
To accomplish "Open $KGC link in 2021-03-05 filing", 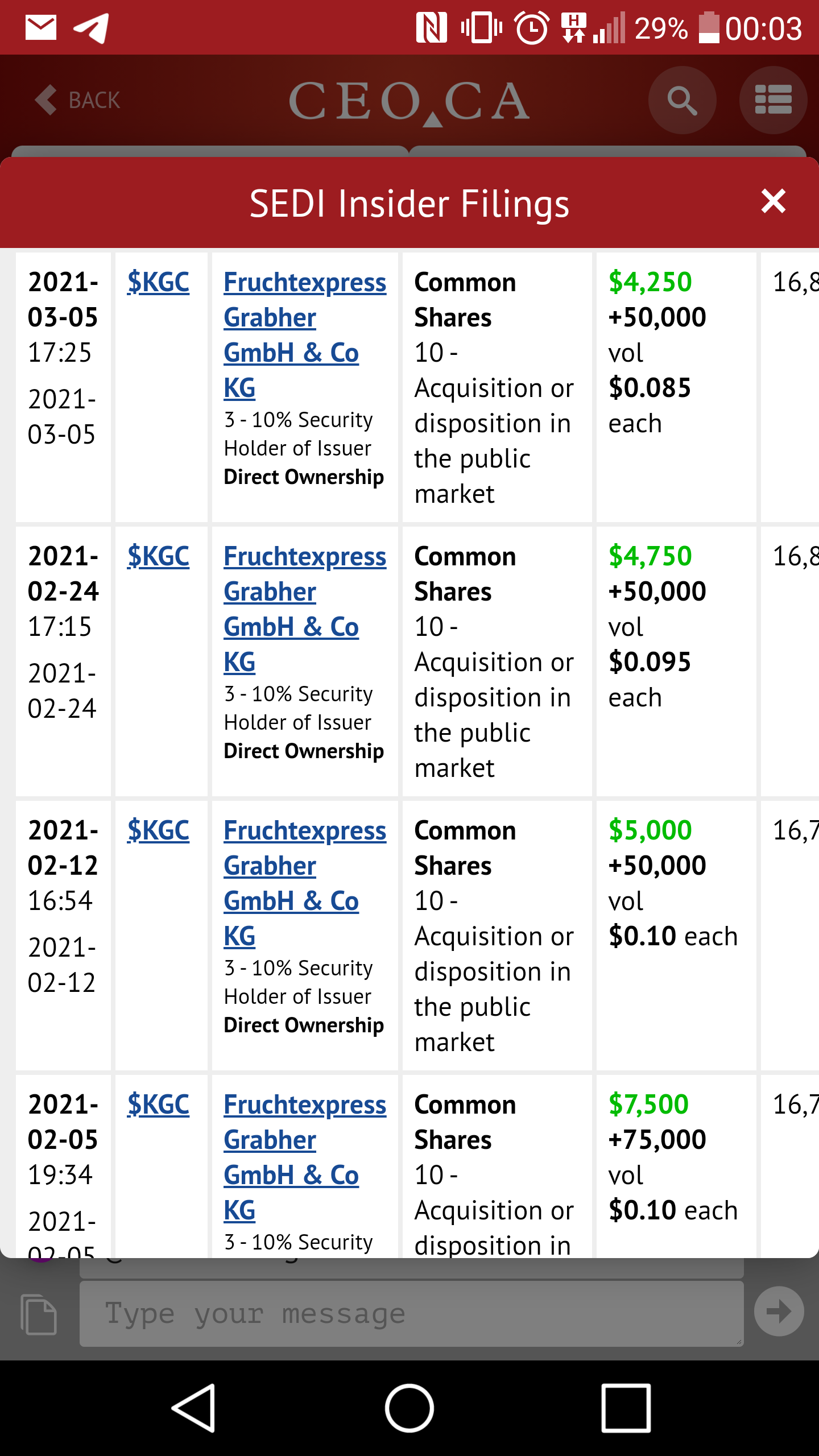I will tap(158, 282).
